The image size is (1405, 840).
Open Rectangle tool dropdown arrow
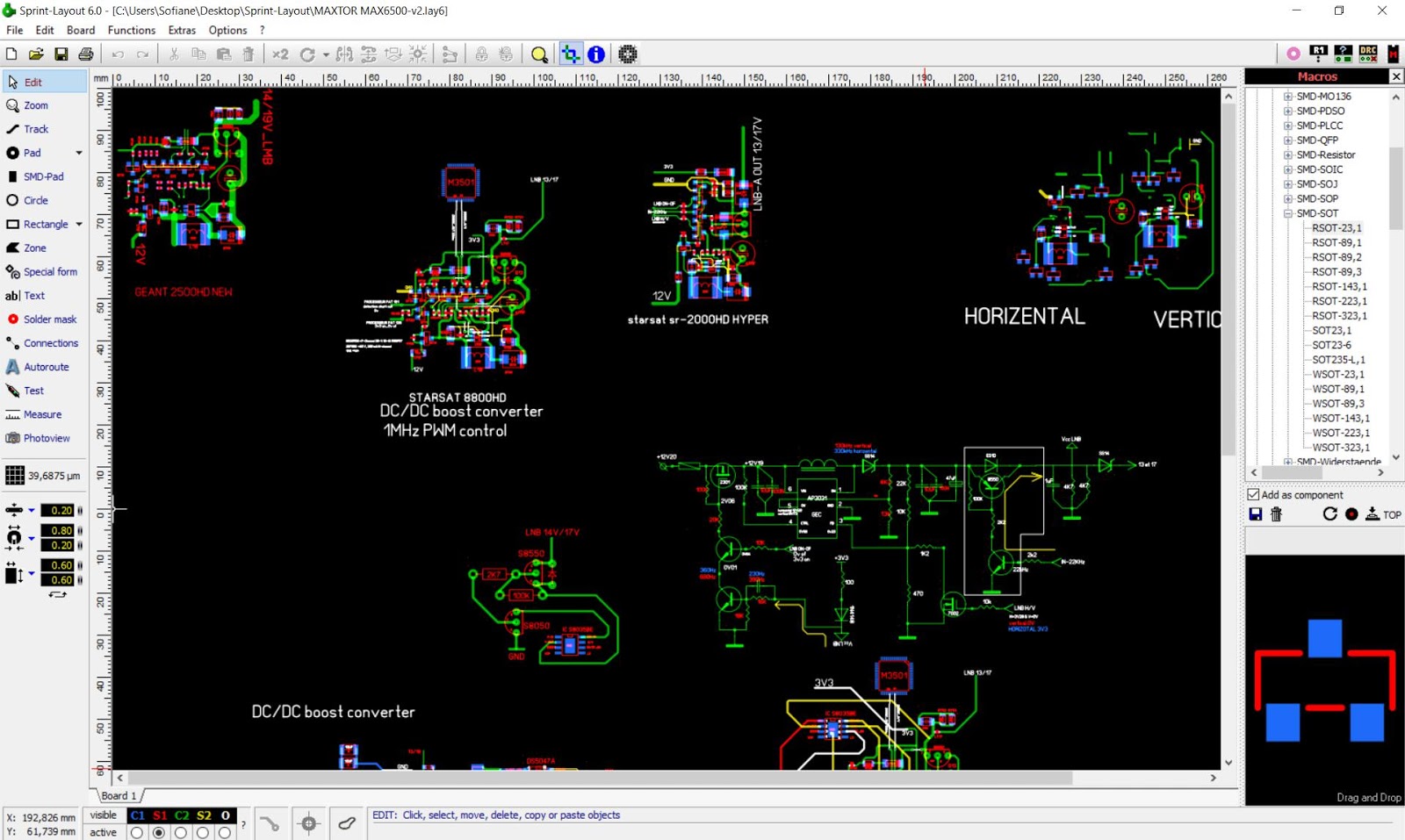click(79, 224)
